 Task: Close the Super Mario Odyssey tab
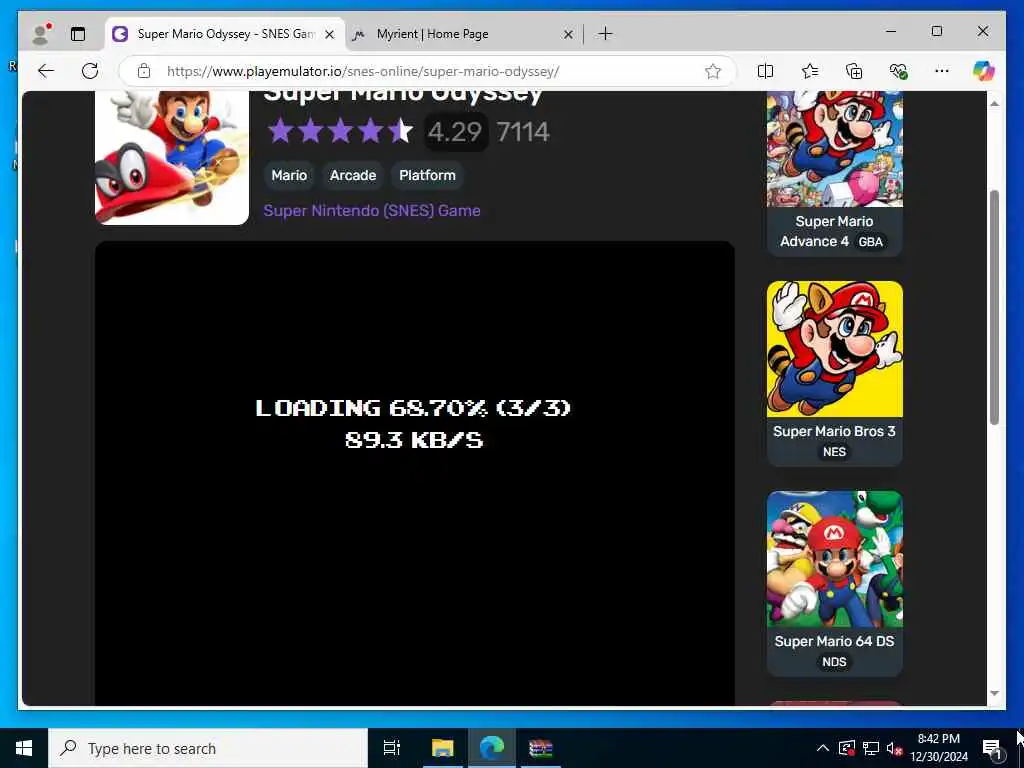pyautogui.click(x=330, y=35)
